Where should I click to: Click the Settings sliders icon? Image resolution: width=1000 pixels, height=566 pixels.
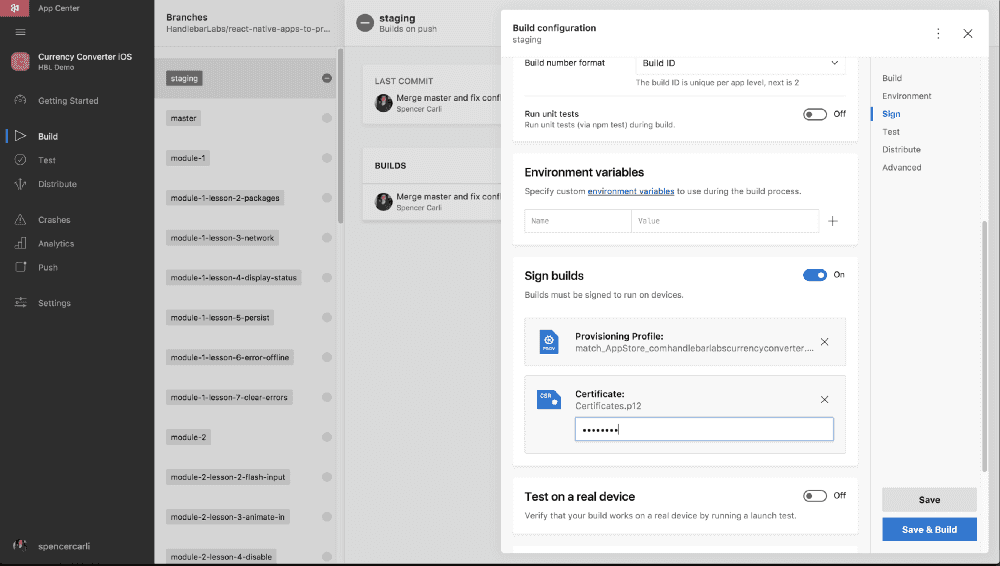[x=20, y=302]
